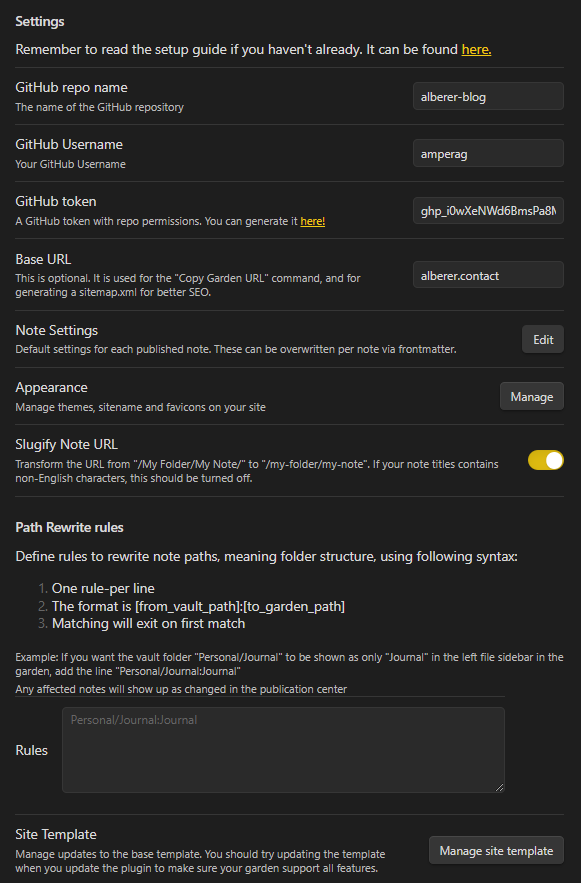Enable the Slugify Note URL toggle

coord(546,460)
